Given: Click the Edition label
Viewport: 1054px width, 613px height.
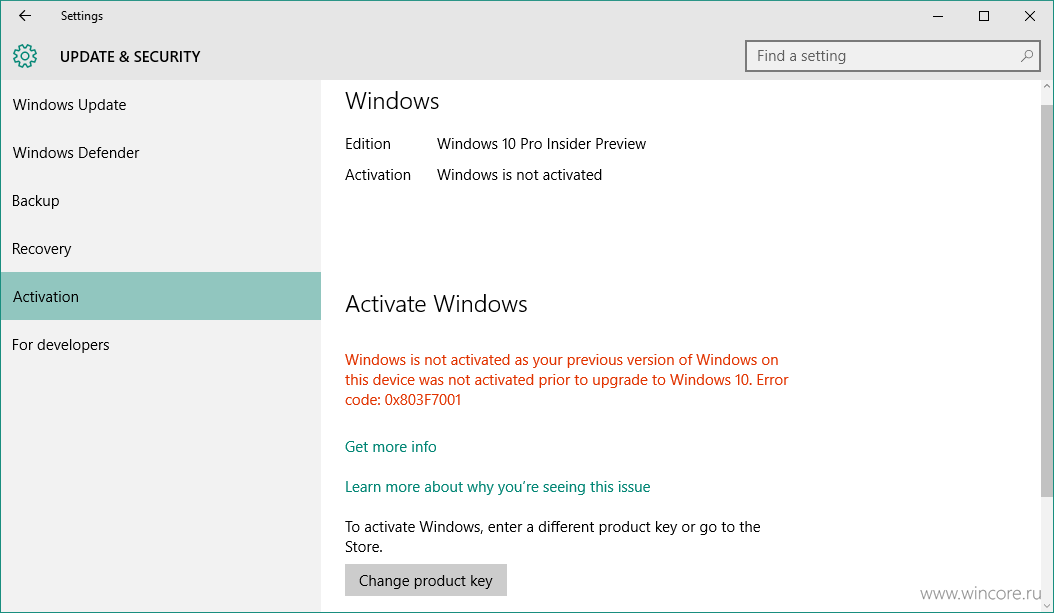Looking at the screenshot, I should pos(368,144).
